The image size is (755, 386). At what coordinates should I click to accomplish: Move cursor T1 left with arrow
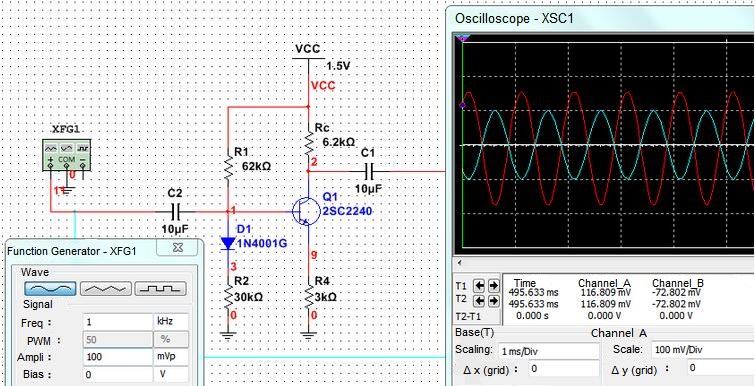tap(479, 285)
